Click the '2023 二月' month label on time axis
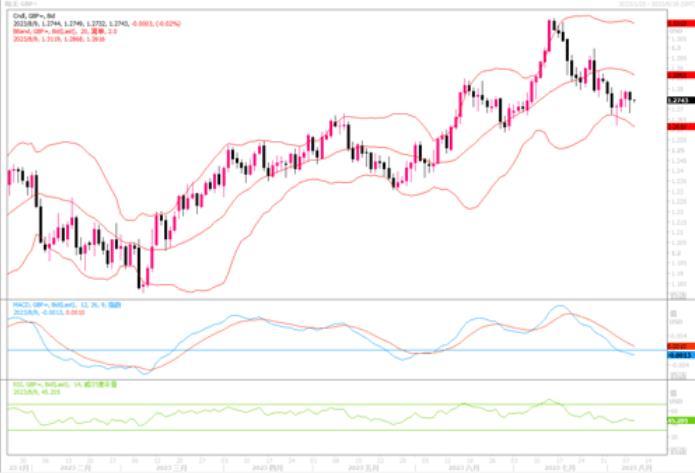Screen dimensions: 695x473 point(75,468)
